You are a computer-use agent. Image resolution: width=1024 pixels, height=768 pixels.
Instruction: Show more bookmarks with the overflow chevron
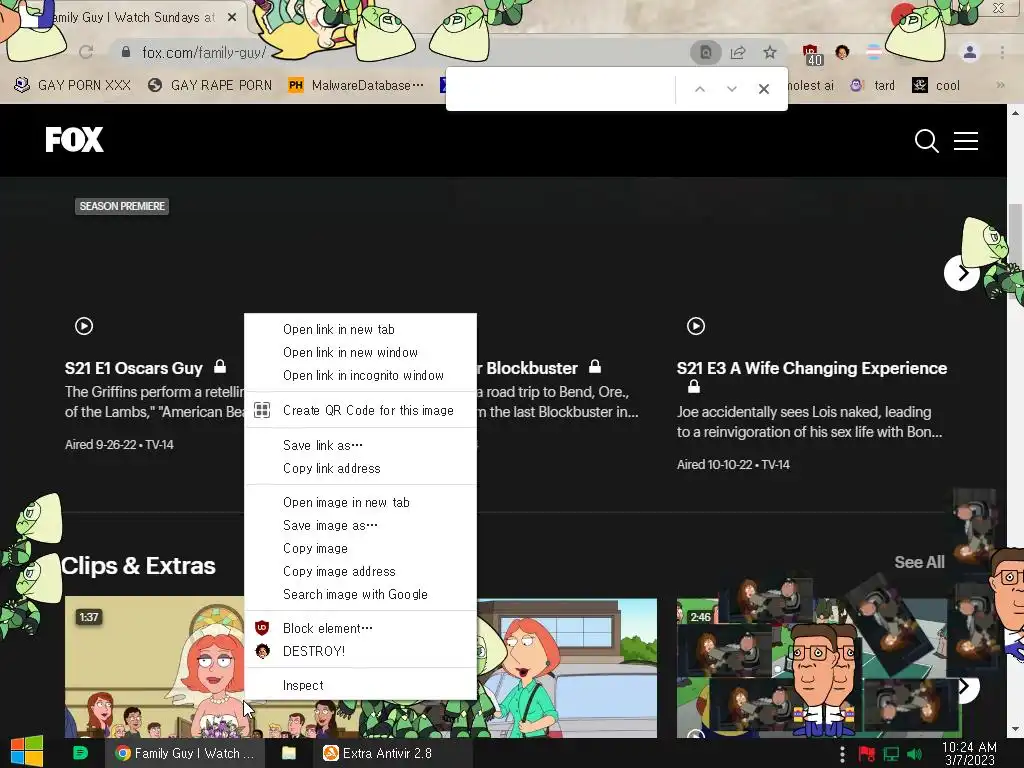pos(1000,85)
